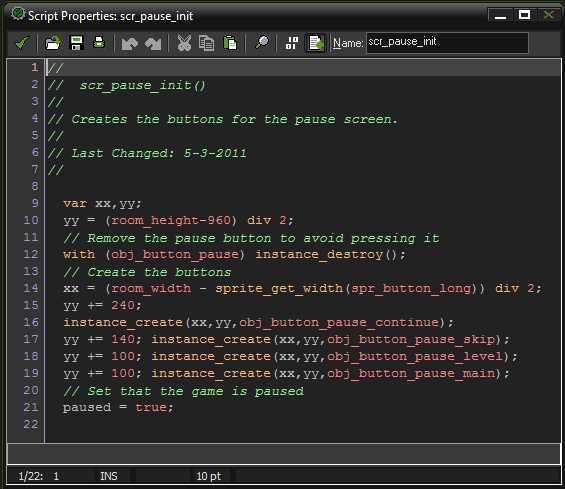Click 'paused = true;' on line 21
The image size is (565, 489).
tap(119, 408)
